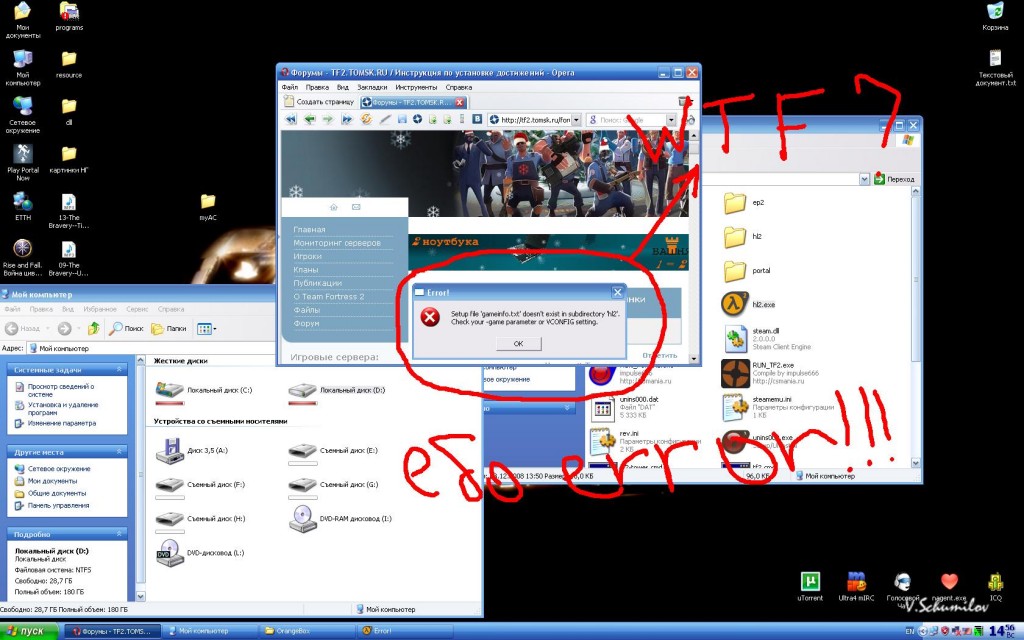Open the Закладки menu in Opera
Screen dimensions: 1024x640
pos(372,87)
